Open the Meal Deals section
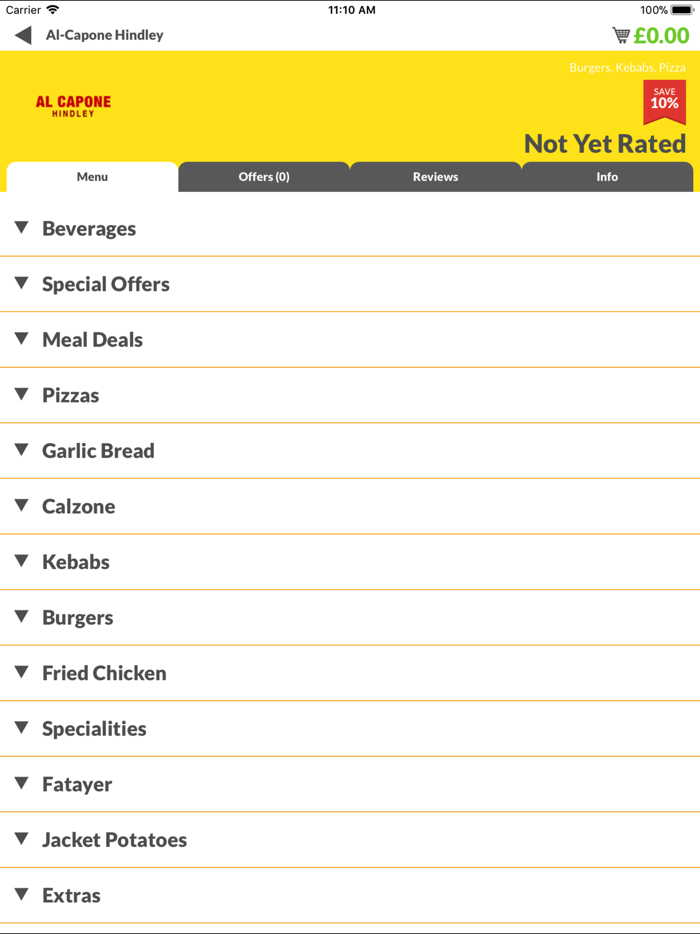 click(x=92, y=340)
